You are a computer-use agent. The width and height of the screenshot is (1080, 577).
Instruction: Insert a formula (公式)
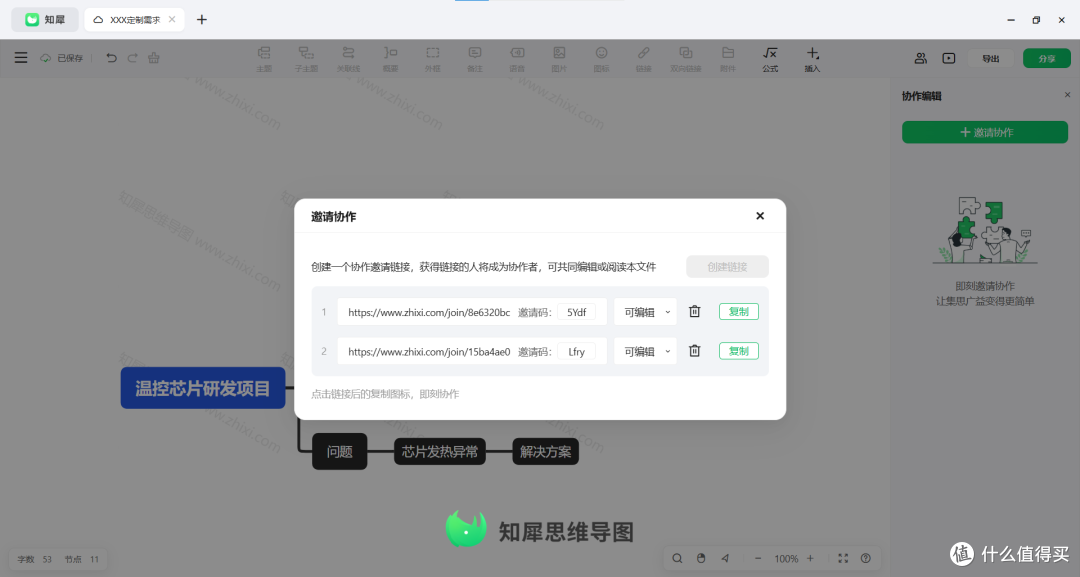[x=770, y=59]
